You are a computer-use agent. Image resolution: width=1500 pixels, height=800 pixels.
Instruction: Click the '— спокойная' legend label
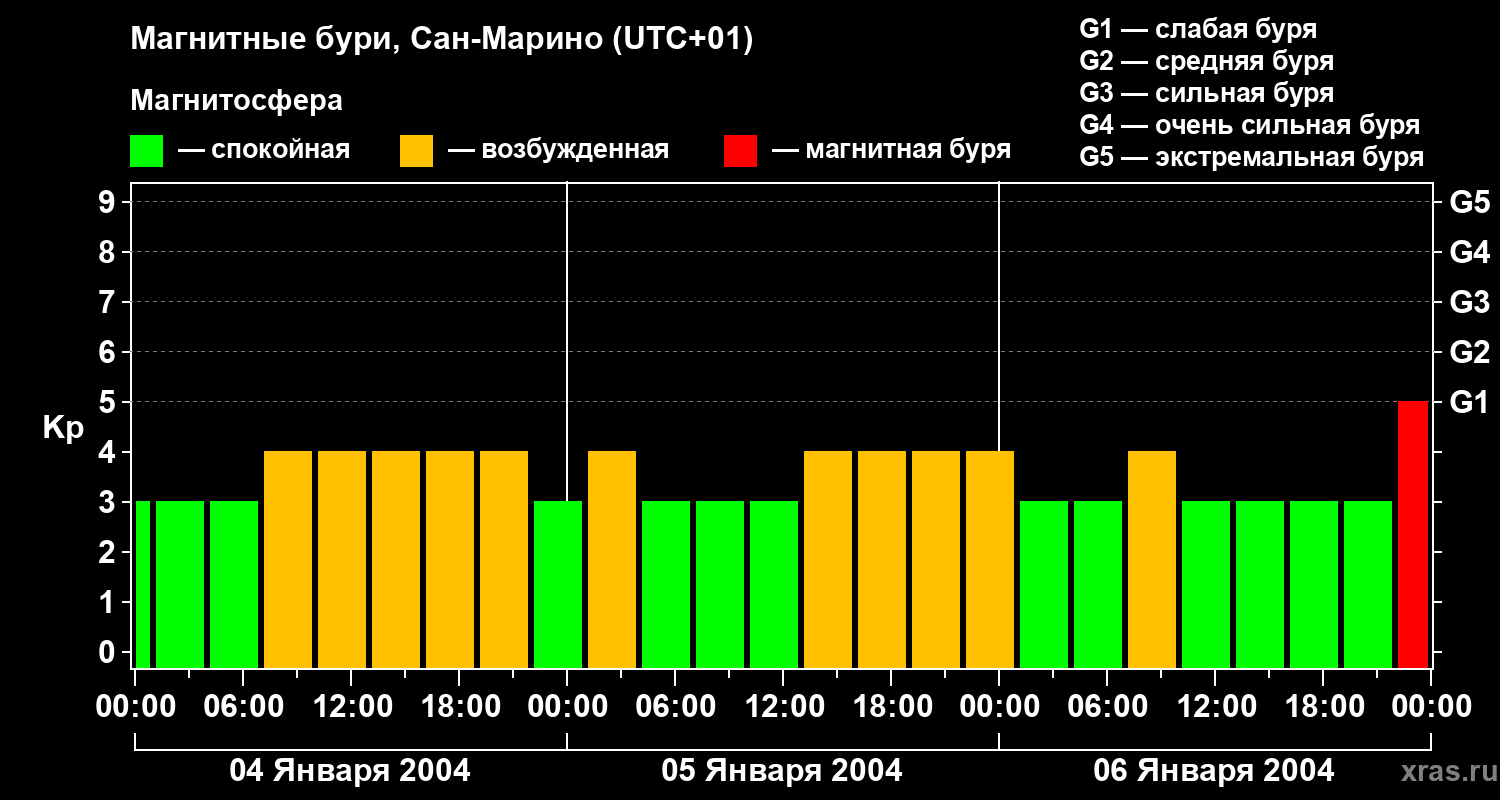click(x=264, y=150)
